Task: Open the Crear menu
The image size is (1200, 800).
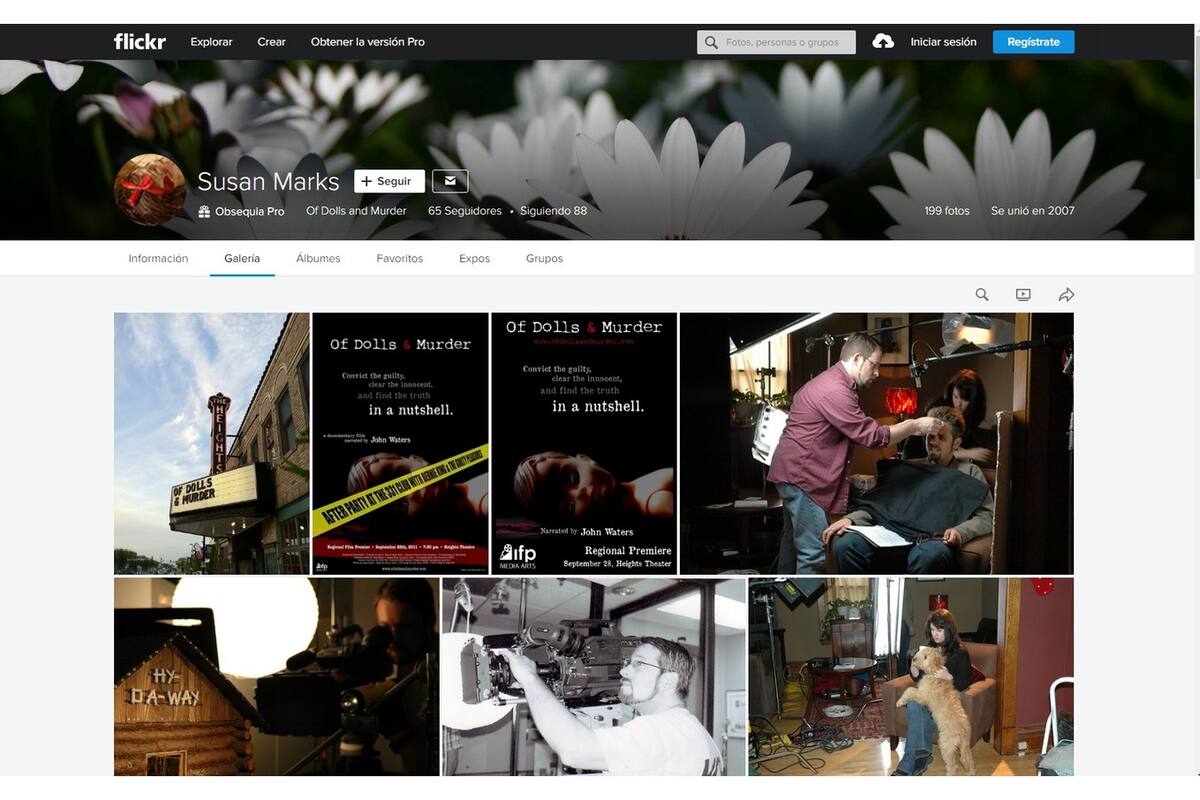Action: click(x=271, y=42)
